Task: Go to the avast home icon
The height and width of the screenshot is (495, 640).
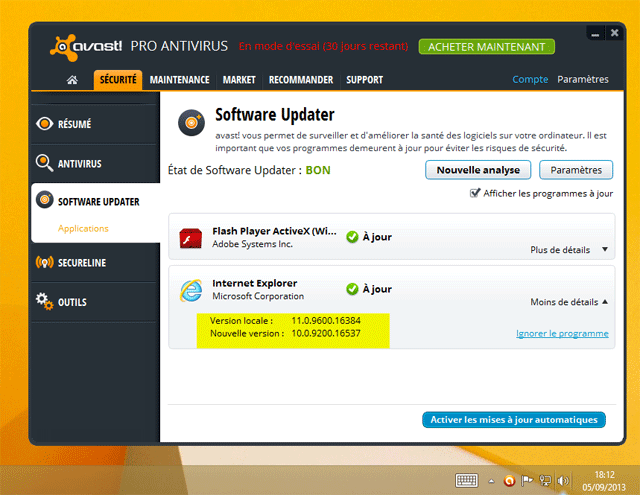Action: [x=73, y=80]
